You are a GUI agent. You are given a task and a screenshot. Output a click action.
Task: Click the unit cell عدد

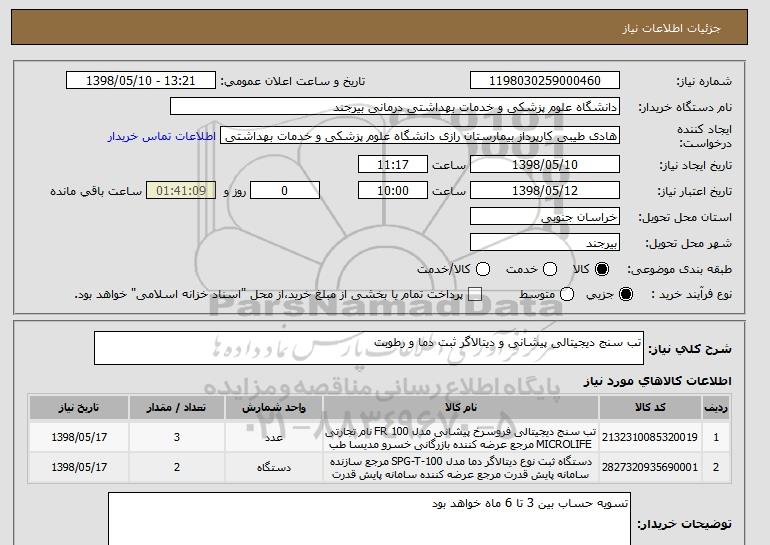point(274,437)
